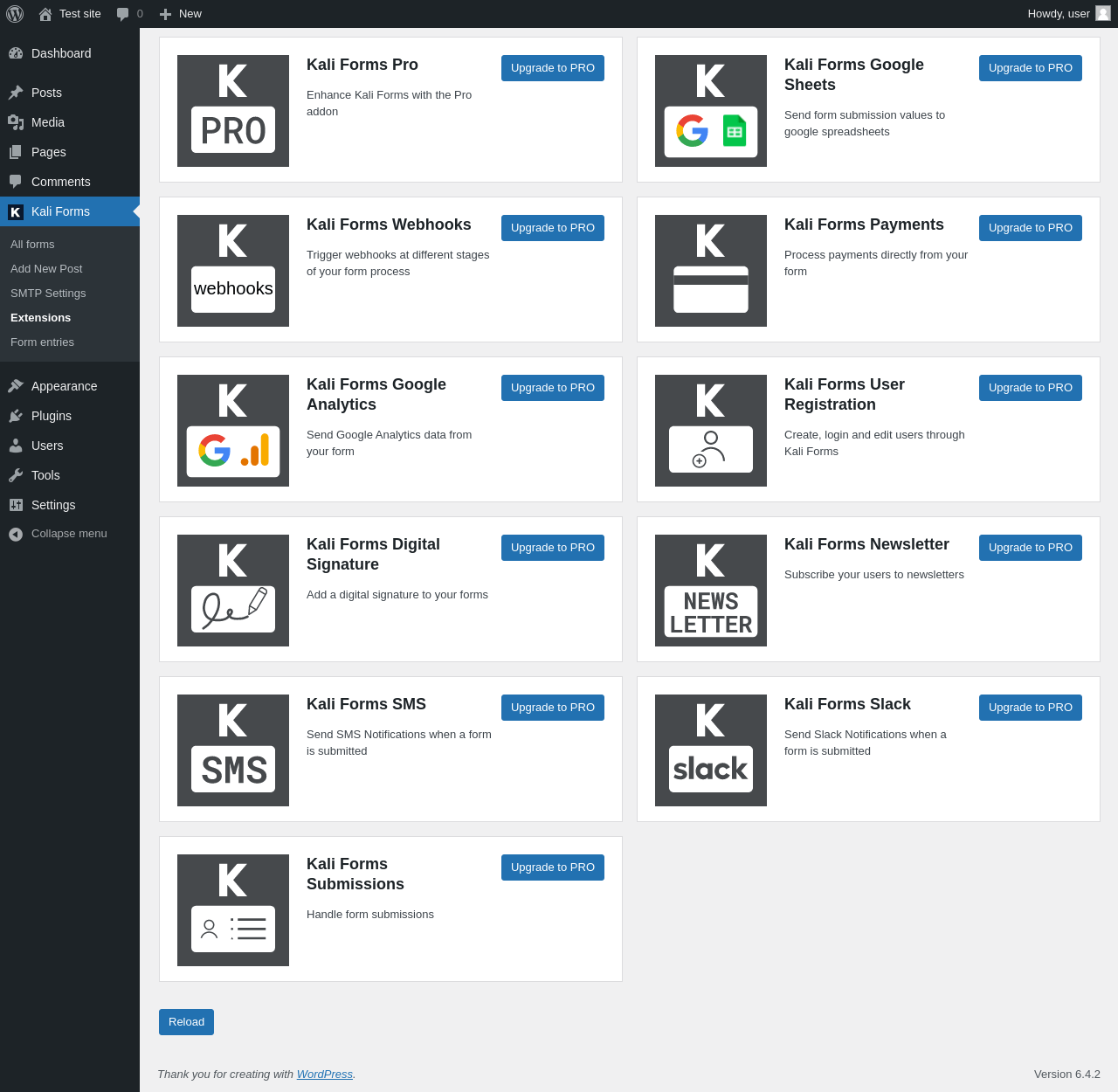Screen dimensions: 1118x1092
Task: Click the Kali Forms Pro thumbnail image
Action: [233, 111]
